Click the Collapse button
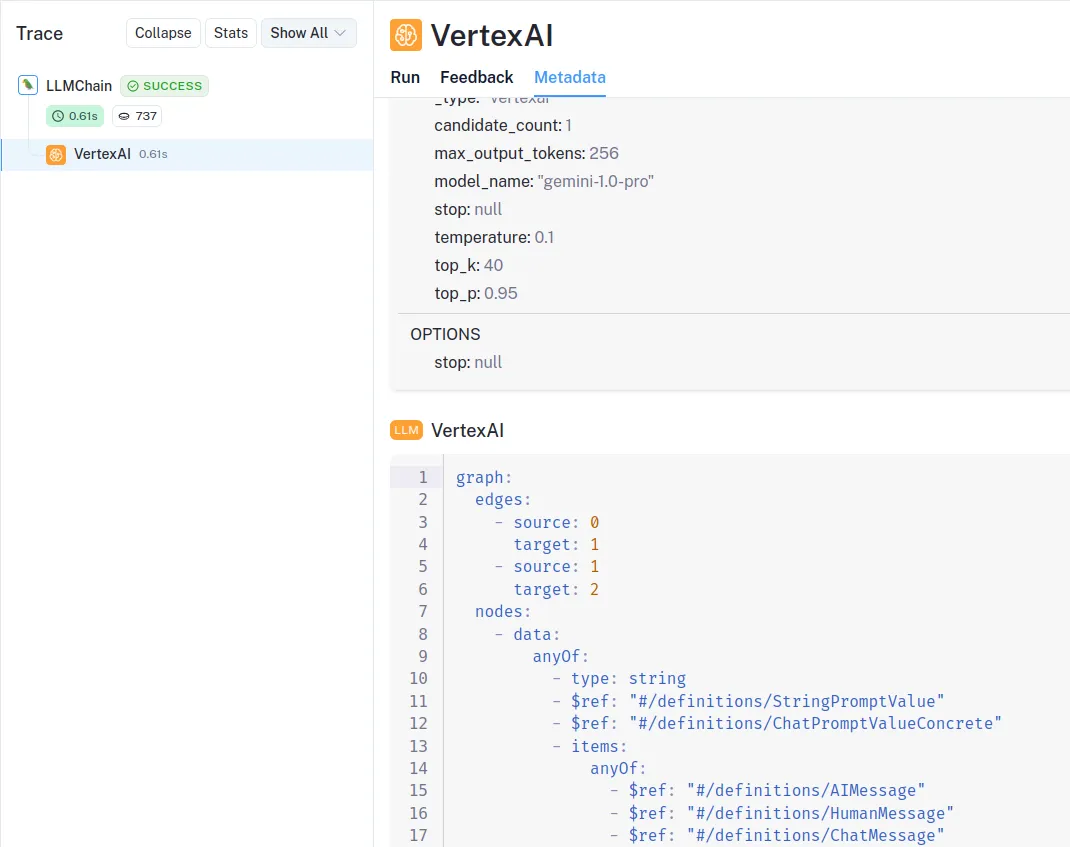This screenshot has height=847, width=1070. pos(163,33)
